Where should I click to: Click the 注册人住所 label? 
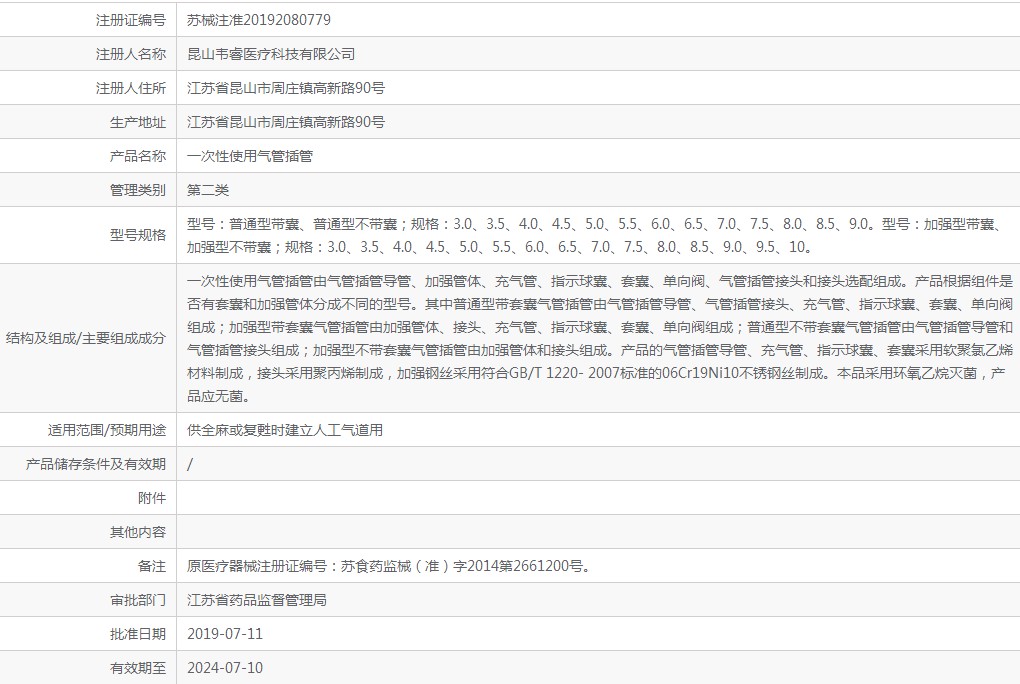pos(131,88)
